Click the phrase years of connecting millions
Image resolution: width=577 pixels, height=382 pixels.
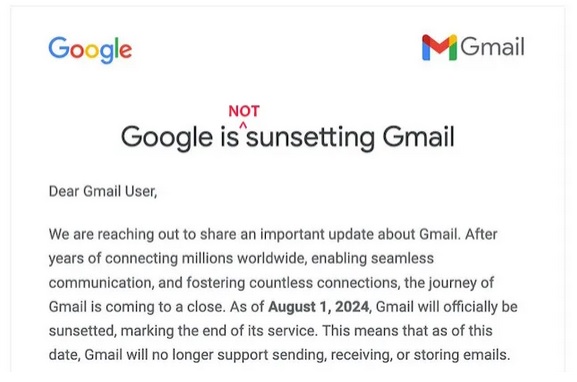click(141, 259)
